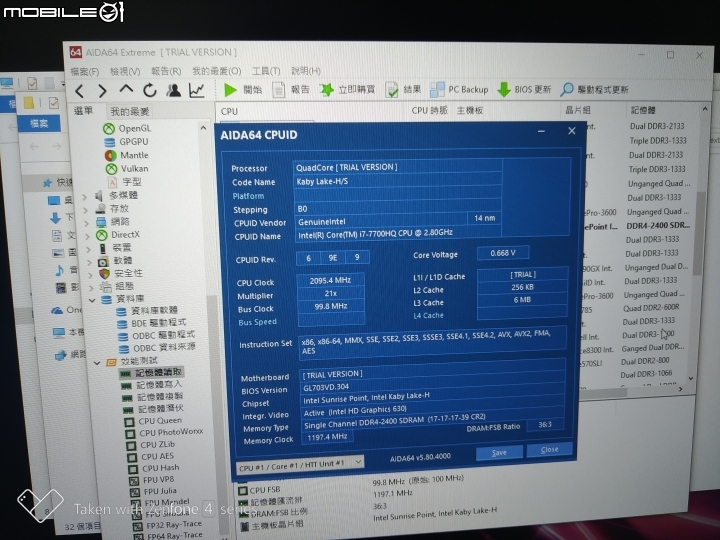
Task: Save the CPUID report with Save button
Action: [x=499, y=453]
